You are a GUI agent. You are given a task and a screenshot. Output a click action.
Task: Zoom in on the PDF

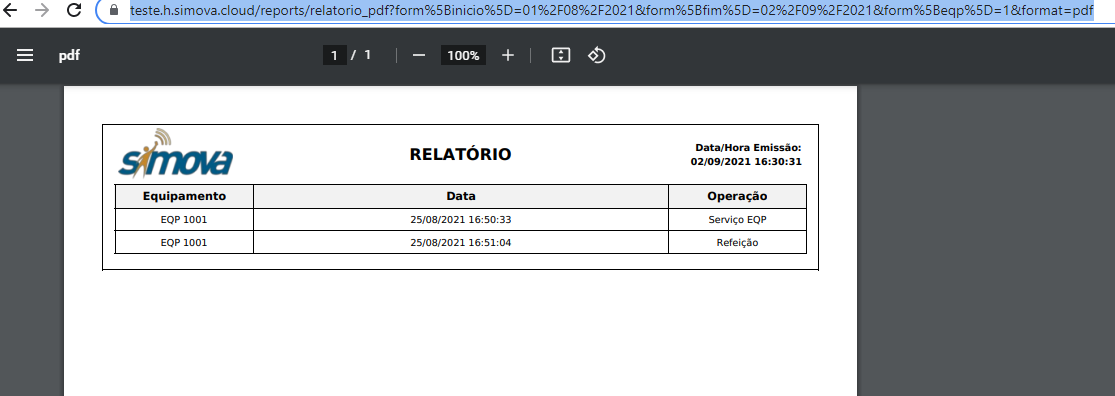pyautogui.click(x=508, y=55)
